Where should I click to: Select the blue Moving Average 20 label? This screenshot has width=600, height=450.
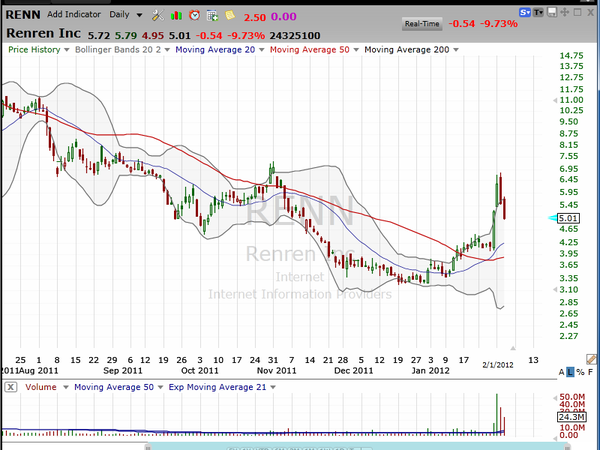[215, 50]
